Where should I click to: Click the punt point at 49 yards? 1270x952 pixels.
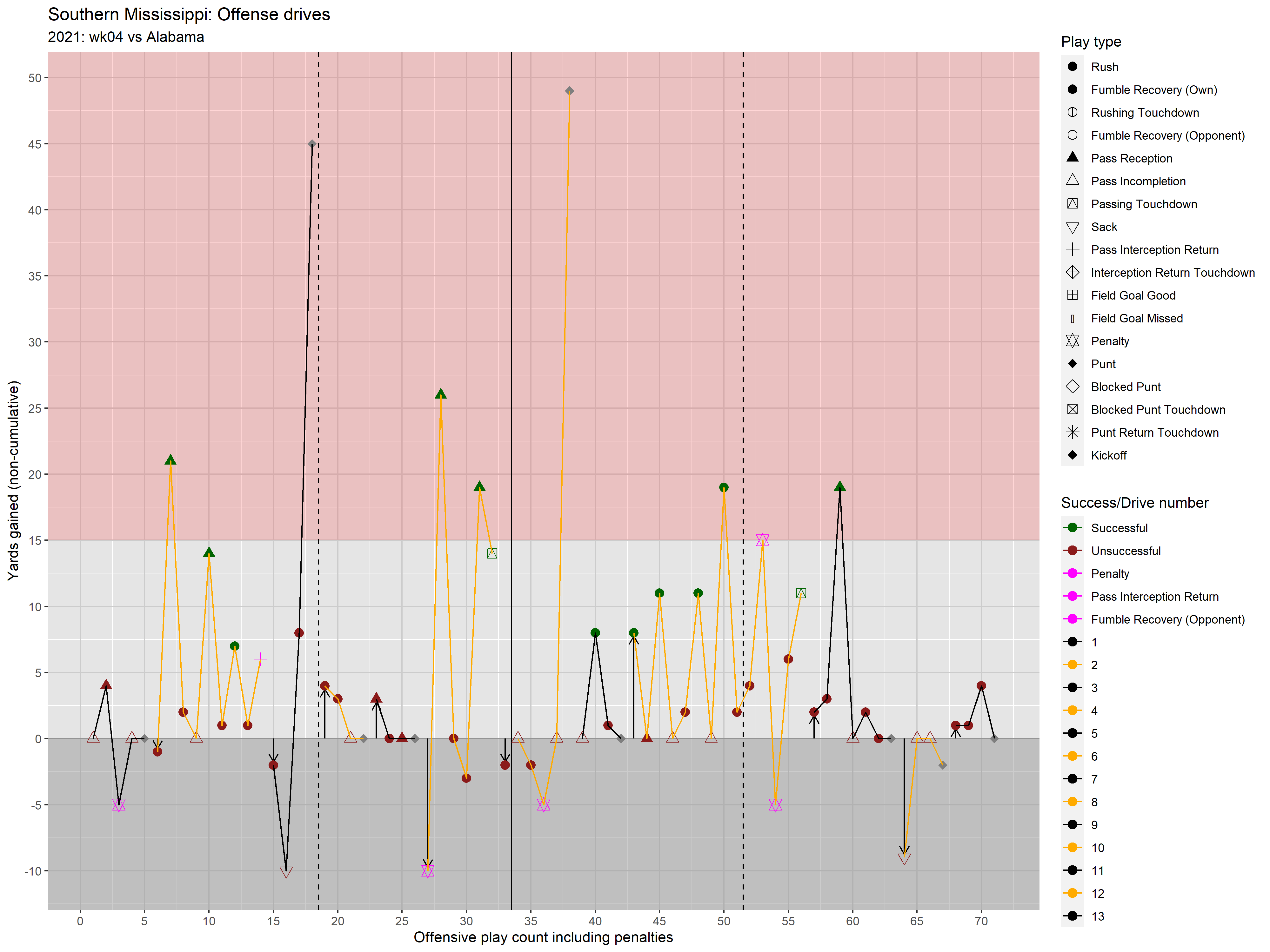coord(570,91)
